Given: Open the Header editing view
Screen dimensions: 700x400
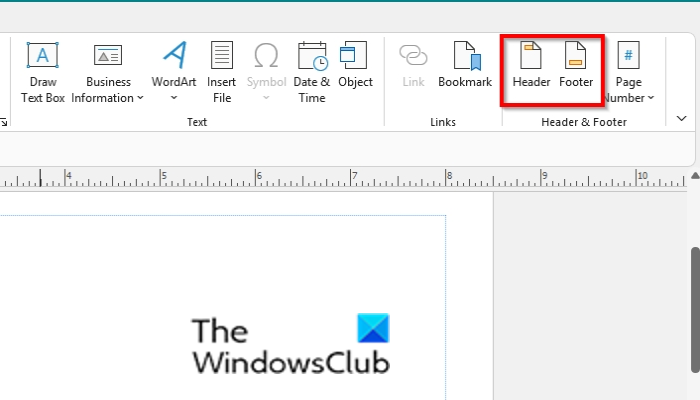Looking at the screenshot, I should pyautogui.click(x=531, y=65).
